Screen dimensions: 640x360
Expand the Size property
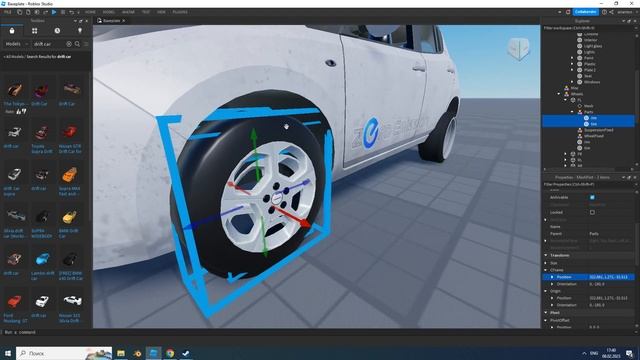[x=546, y=263]
